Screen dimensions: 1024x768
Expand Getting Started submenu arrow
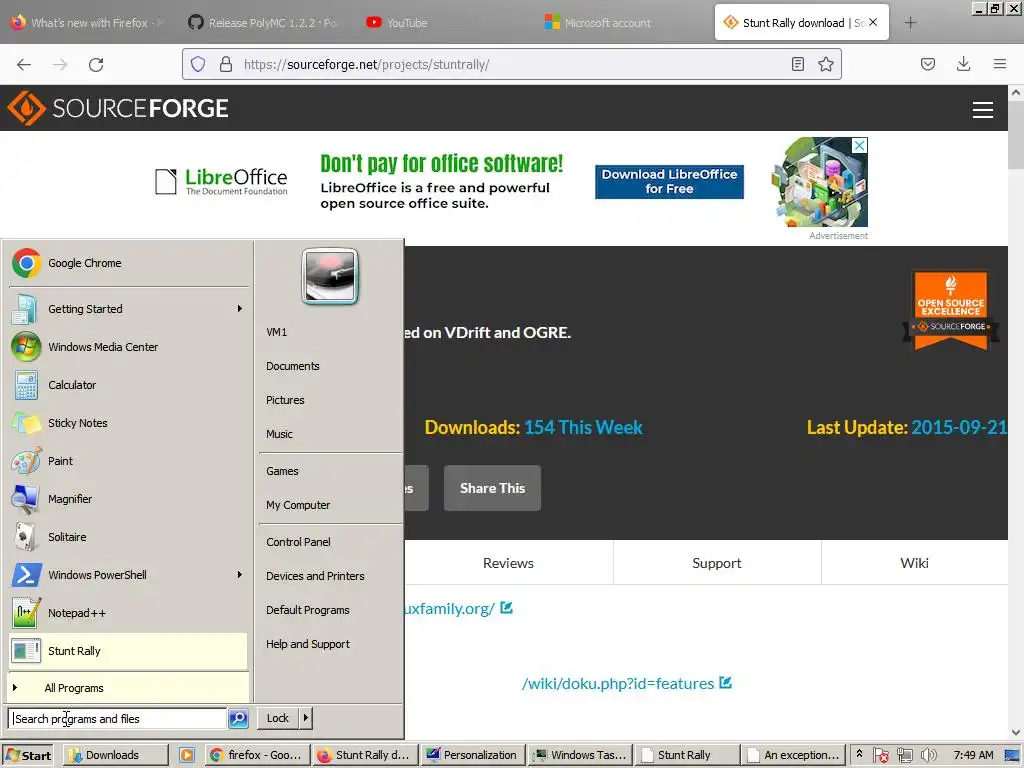(x=240, y=309)
